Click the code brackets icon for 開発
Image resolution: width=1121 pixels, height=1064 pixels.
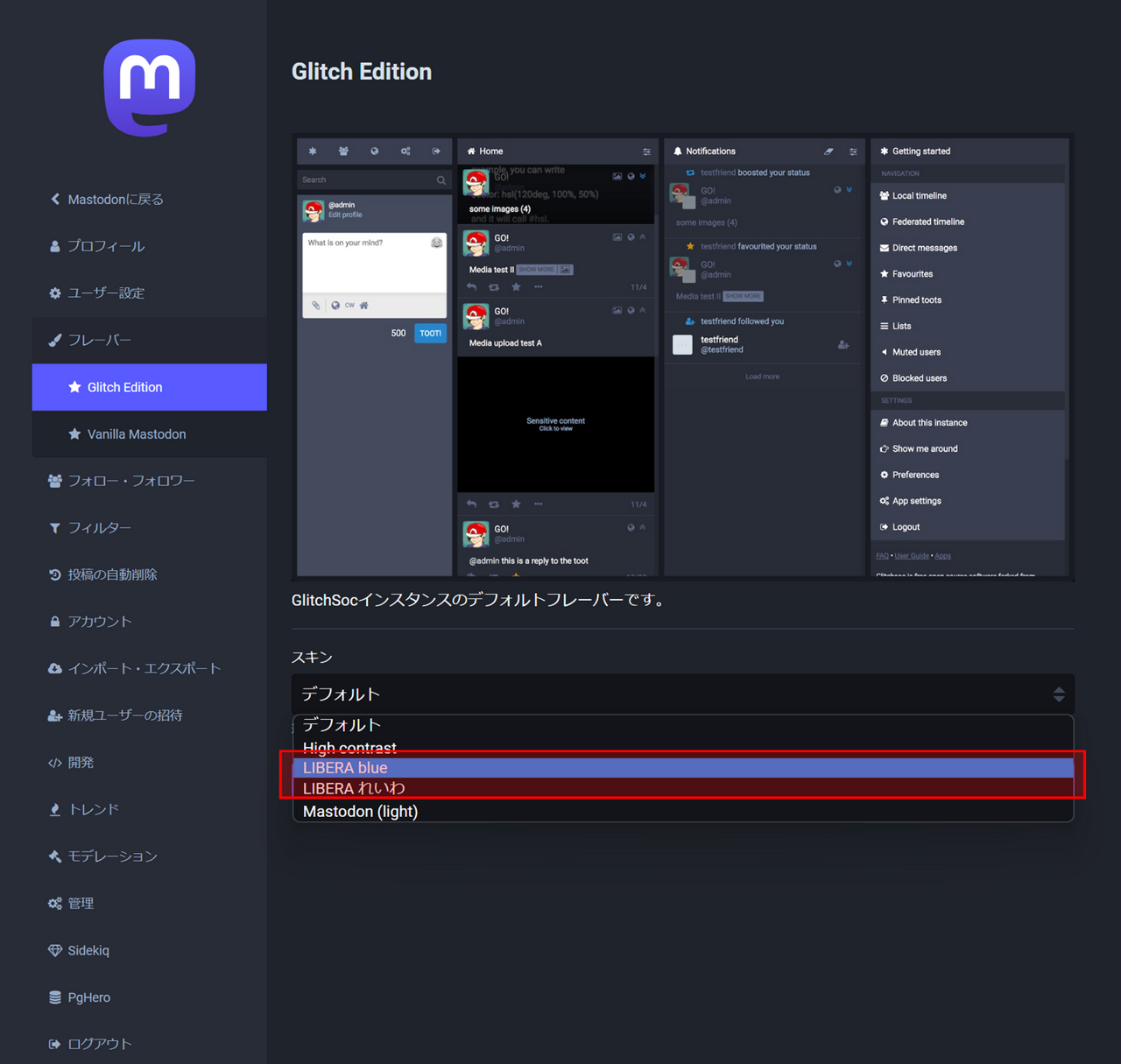55,763
